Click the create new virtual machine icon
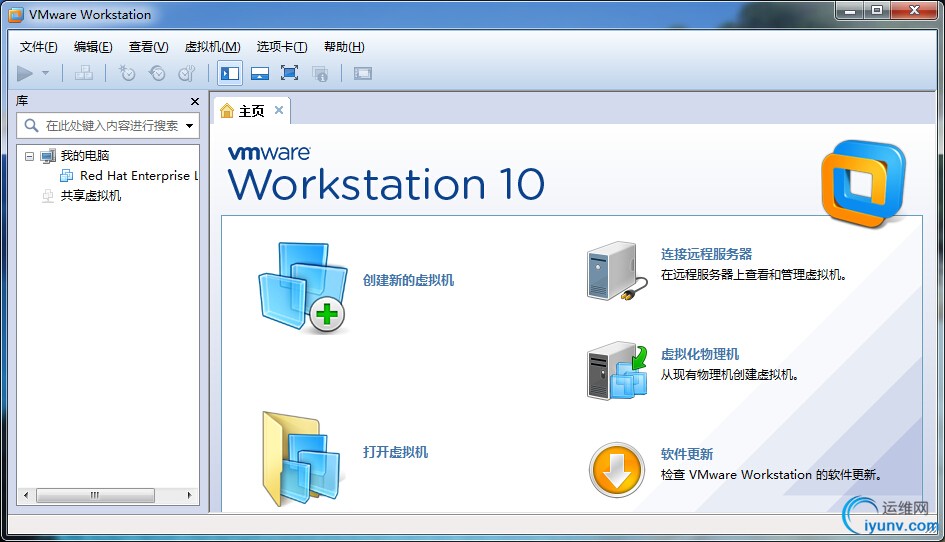The width and height of the screenshot is (945, 542). (303, 288)
